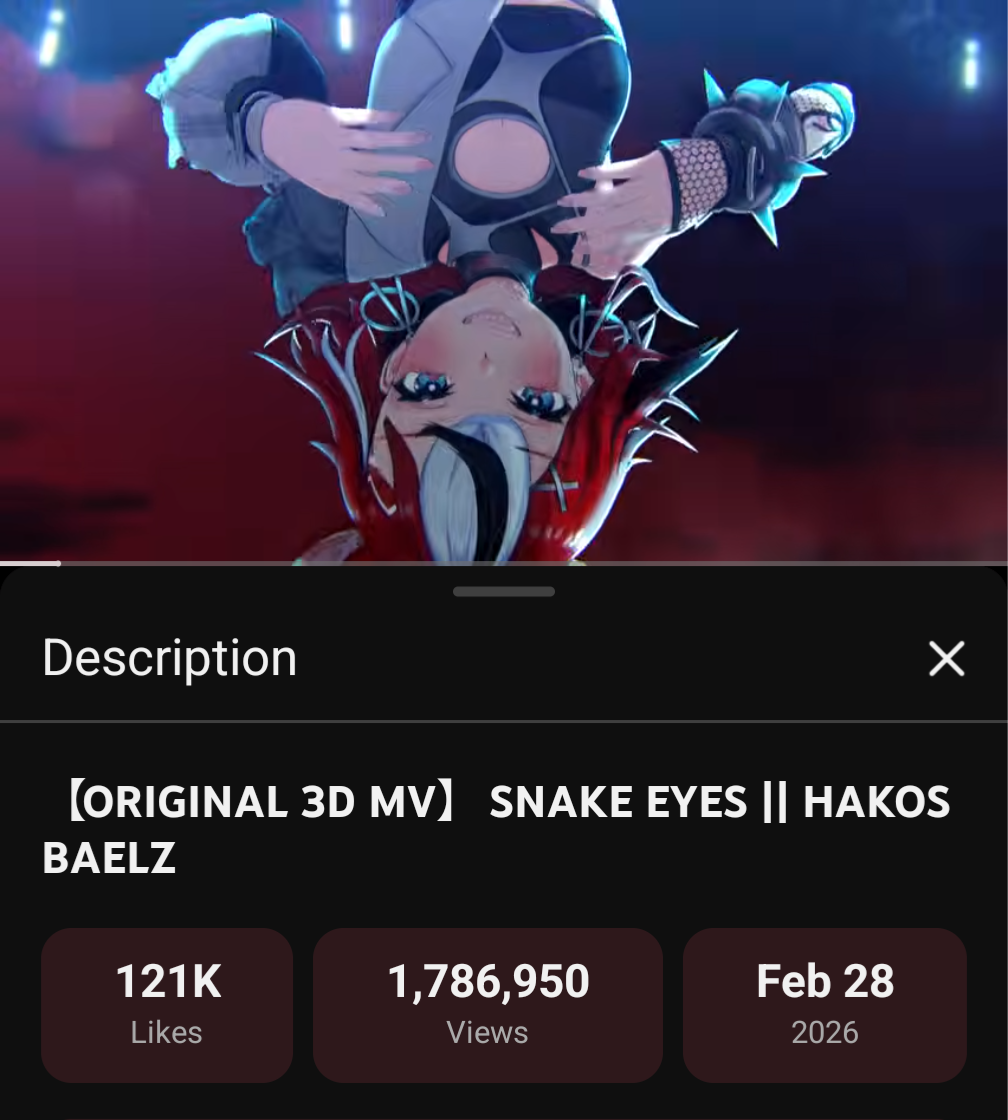
Task: Close the Description panel with the X
Action: pos(947,658)
